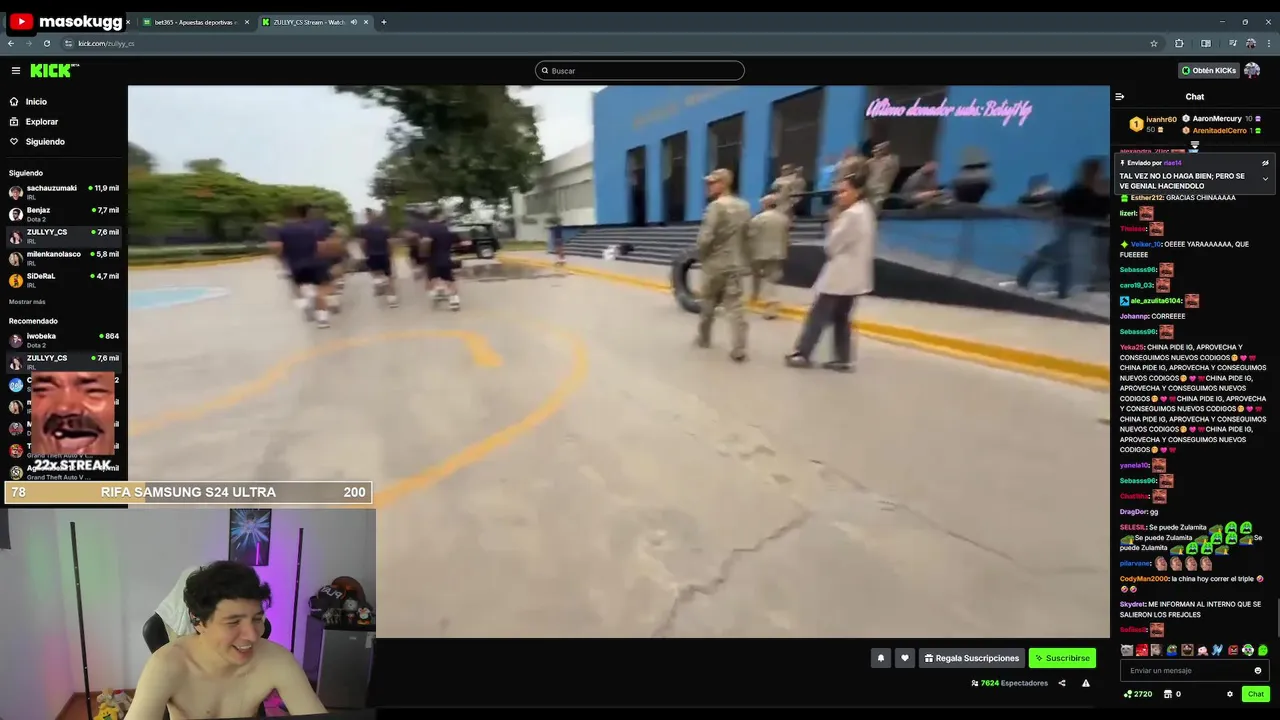Image resolution: width=1280 pixels, height=720 pixels.
Task: Click the green Chat send button
Action: pyautogui.click(x=1256, y=694)
